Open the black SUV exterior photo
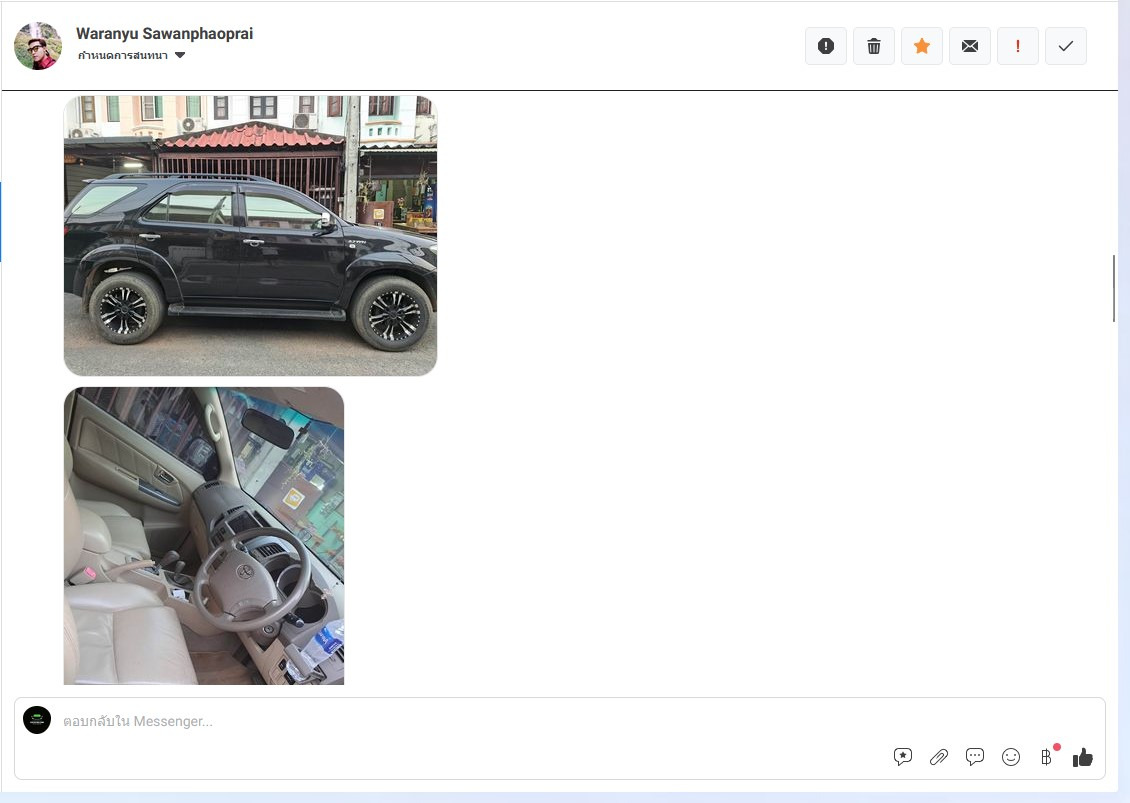Screen dimensions: 1130x803 (250, 236)
